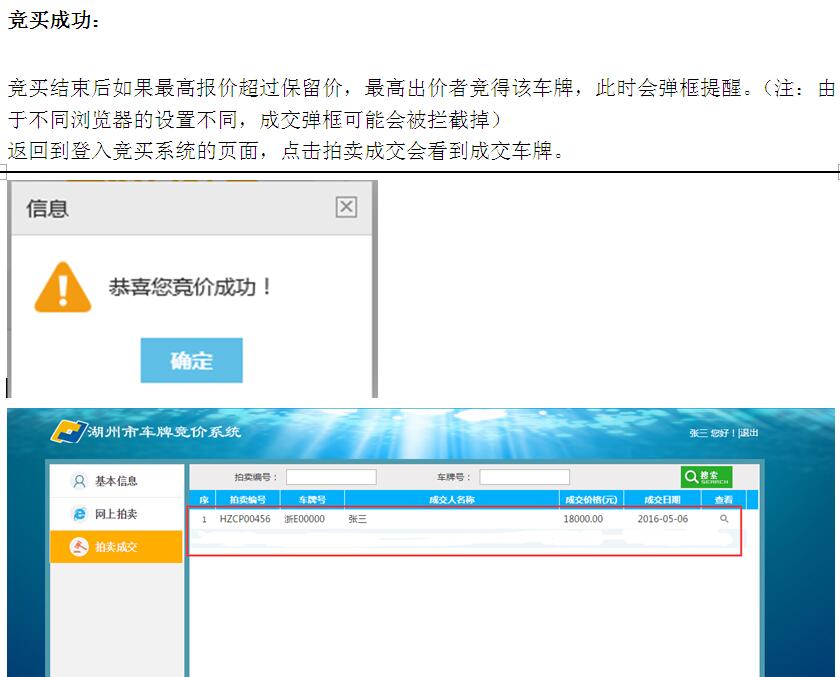Focus the 拍卖编号 input field
This screenshot has width=840, height=677.
point(331,478)
